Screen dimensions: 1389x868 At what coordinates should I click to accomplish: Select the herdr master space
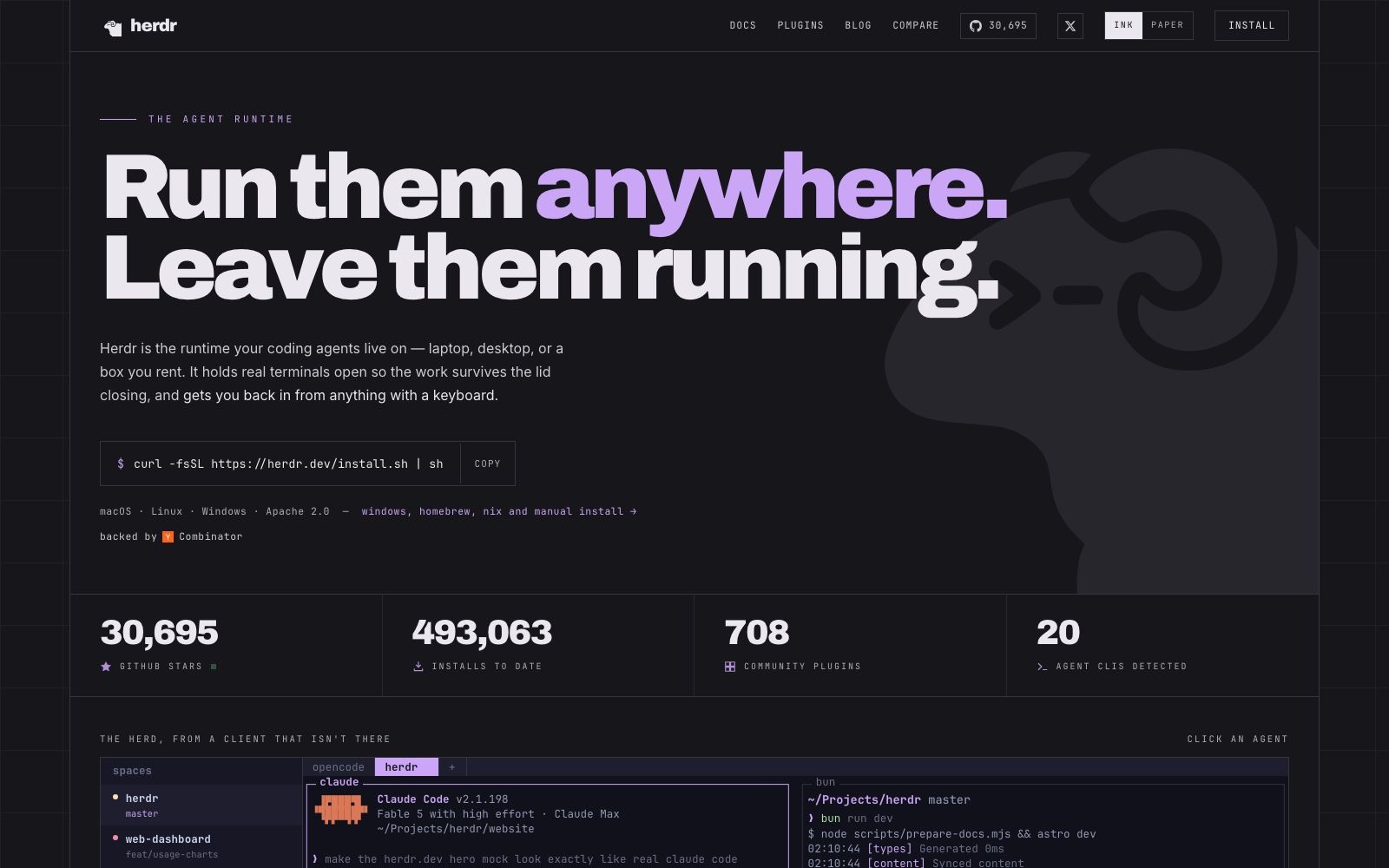click(201, 805)
